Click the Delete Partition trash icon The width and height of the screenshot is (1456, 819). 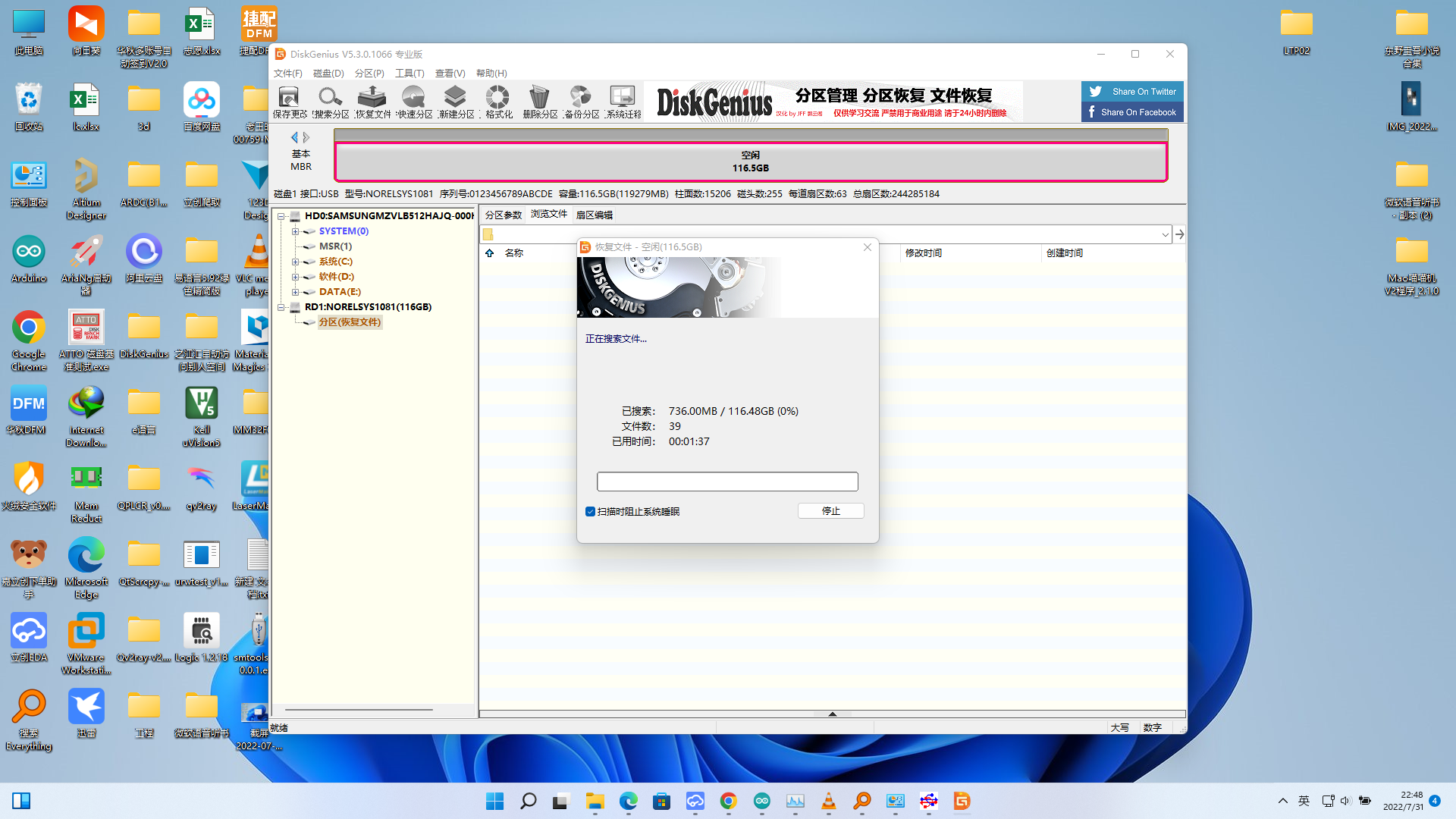(x=539, y=102)
